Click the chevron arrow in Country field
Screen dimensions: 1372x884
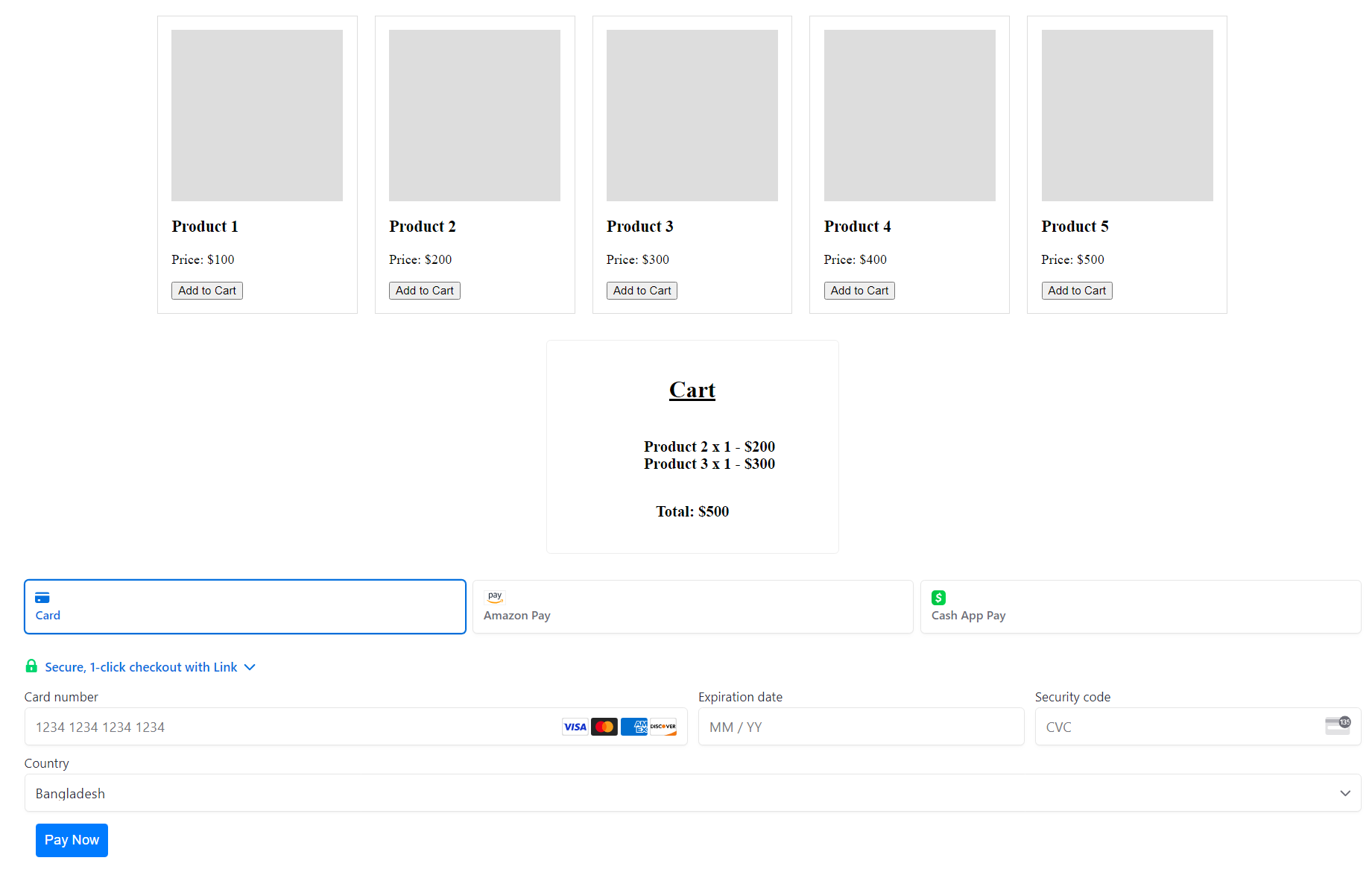tap(1345, 793)
